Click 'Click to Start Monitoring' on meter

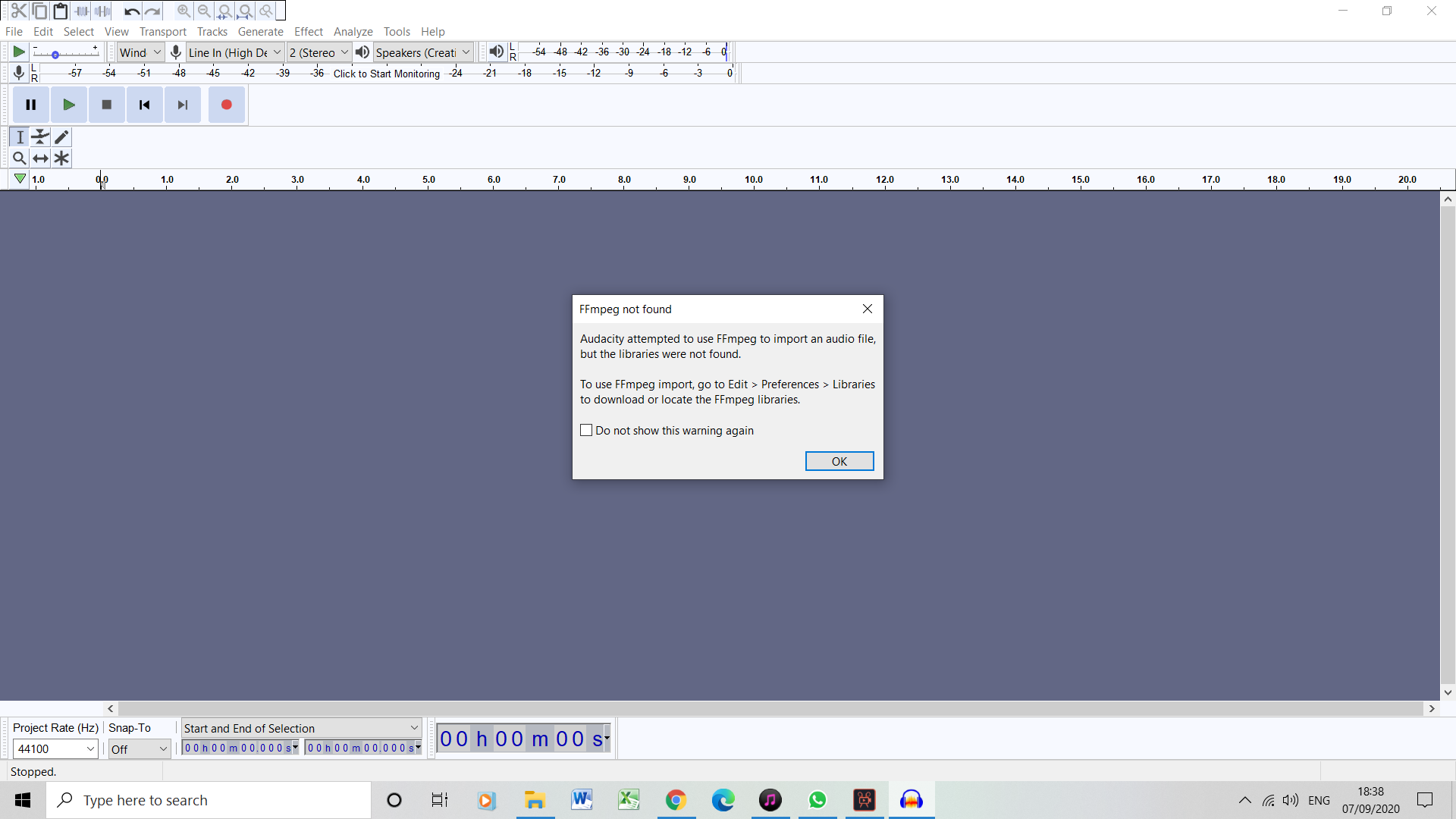pyautogui.click(x=387, y=74)
